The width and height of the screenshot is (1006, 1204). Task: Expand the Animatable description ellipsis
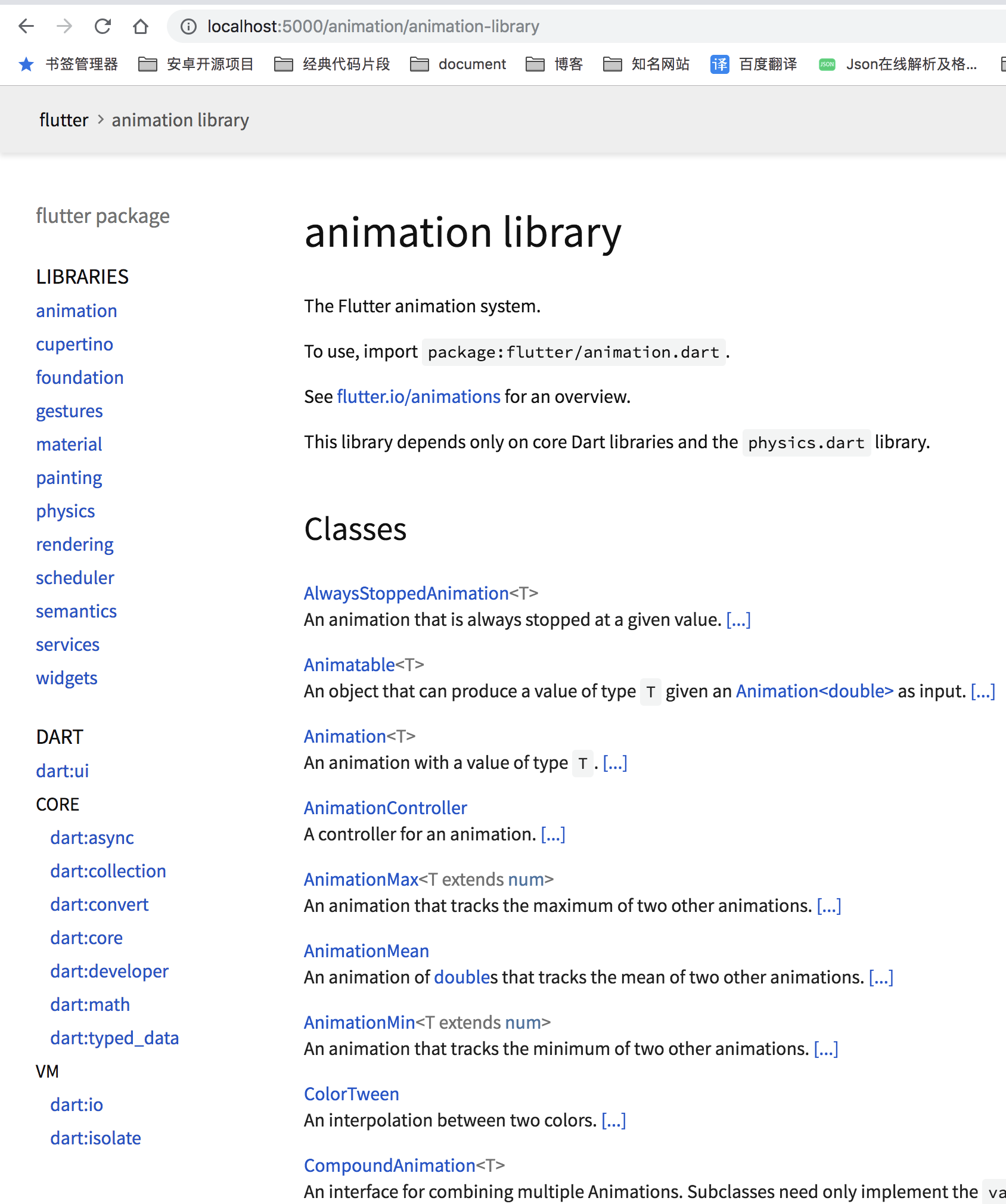click(983, 691)
